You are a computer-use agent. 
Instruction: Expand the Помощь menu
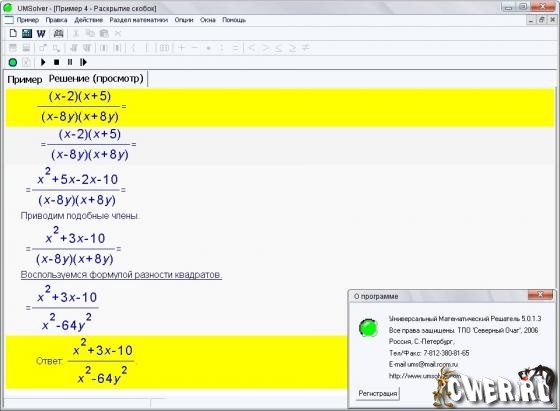click(234, 20)
